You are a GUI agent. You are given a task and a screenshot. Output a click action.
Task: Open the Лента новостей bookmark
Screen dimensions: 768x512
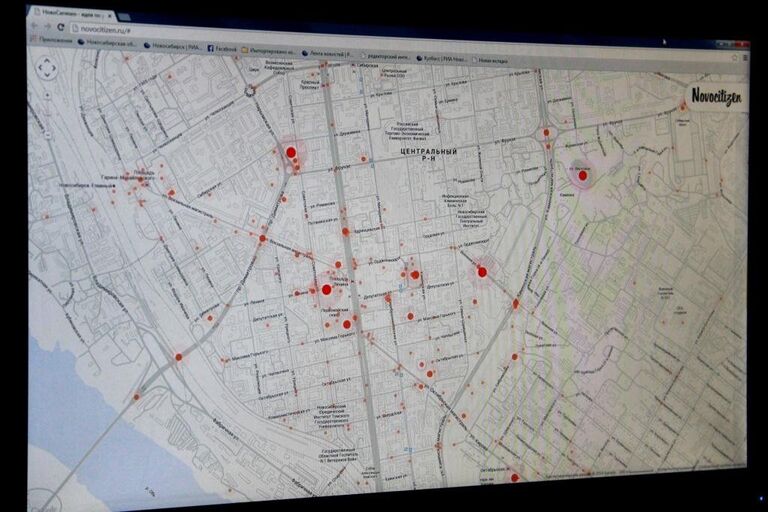326,53
